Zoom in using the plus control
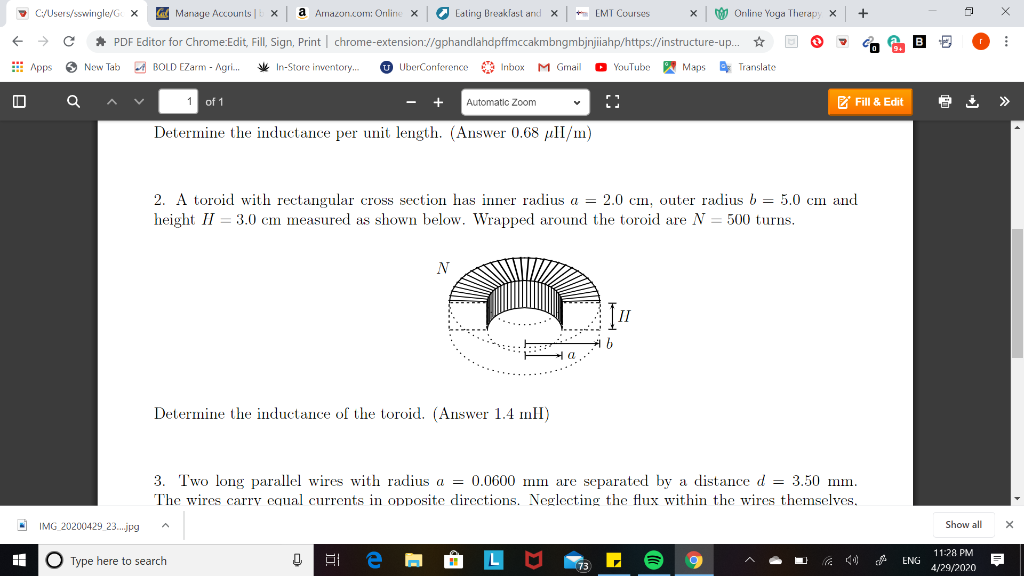The width and height of the screenshot is (1024, 576). (436, 100)
